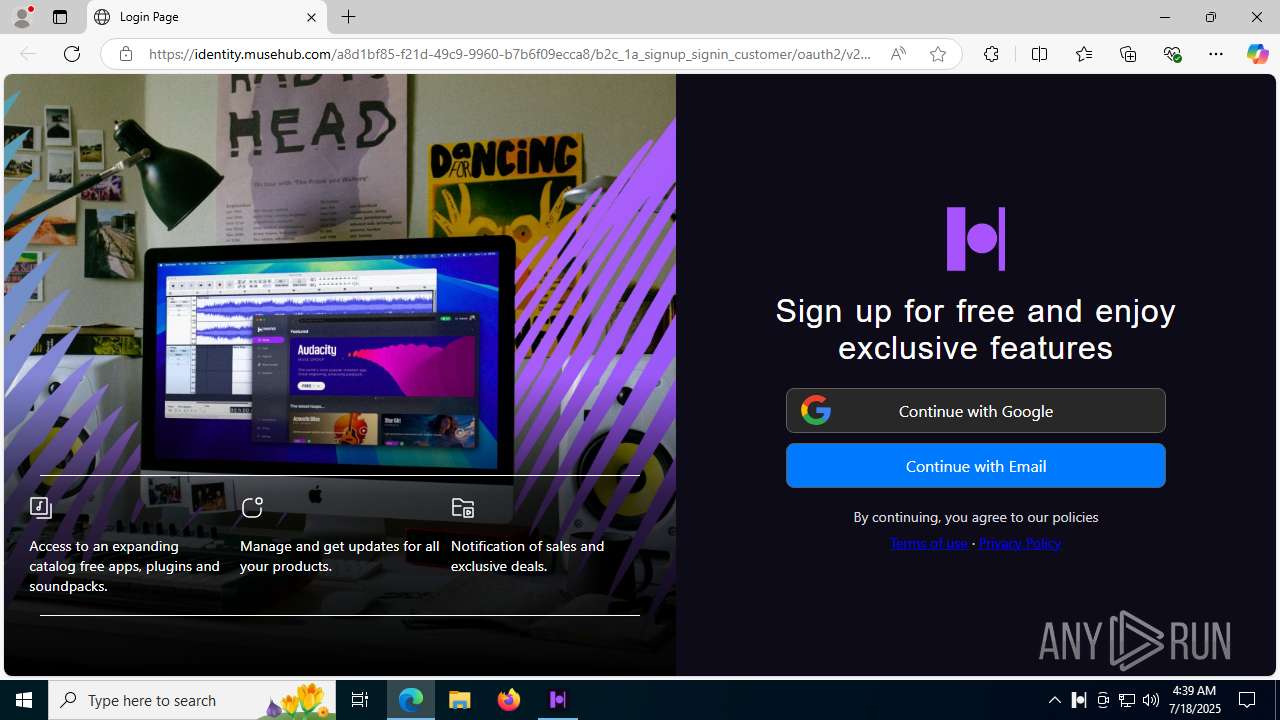Click the address bar URL field

(510, 54)
